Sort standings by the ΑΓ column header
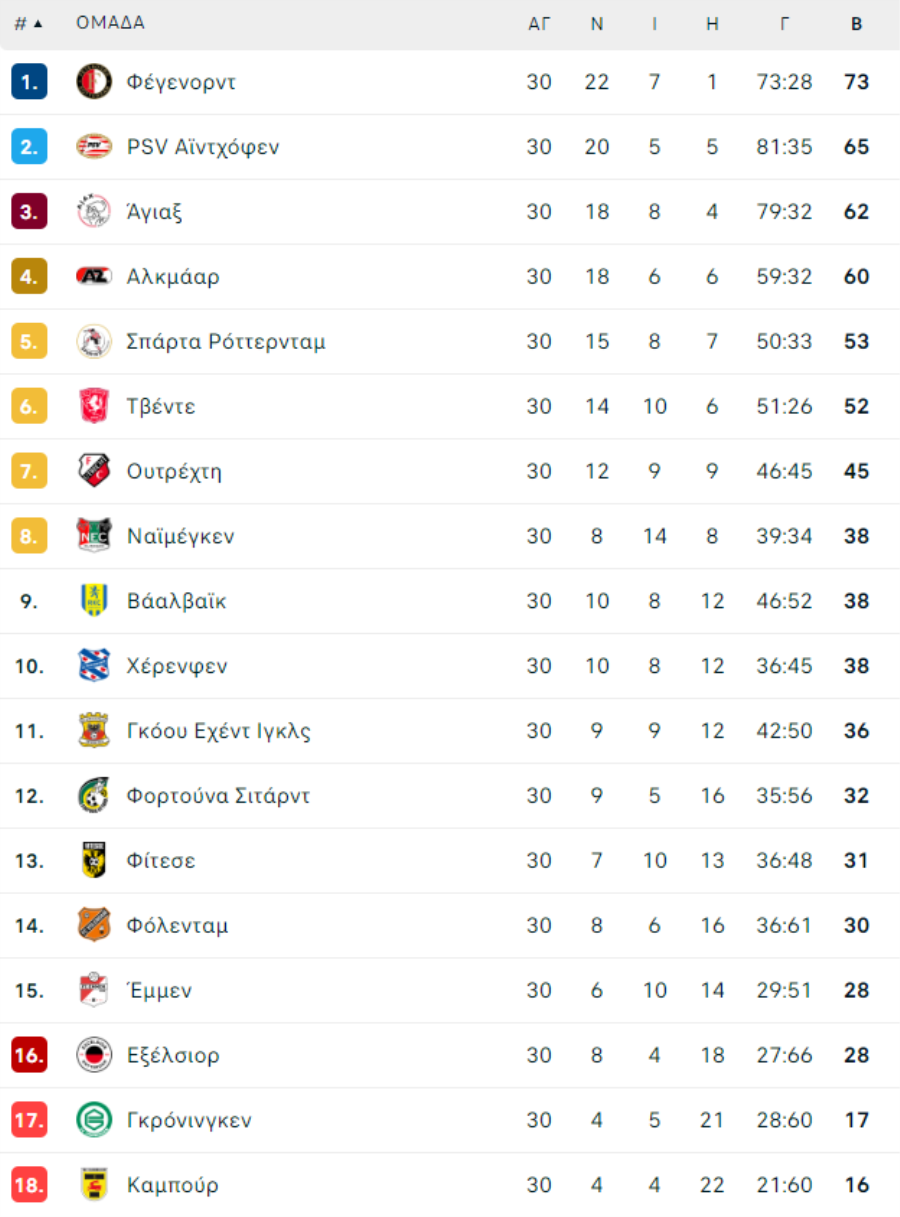The width and height of the screenshot is (900, 1217). coord(539,24)
